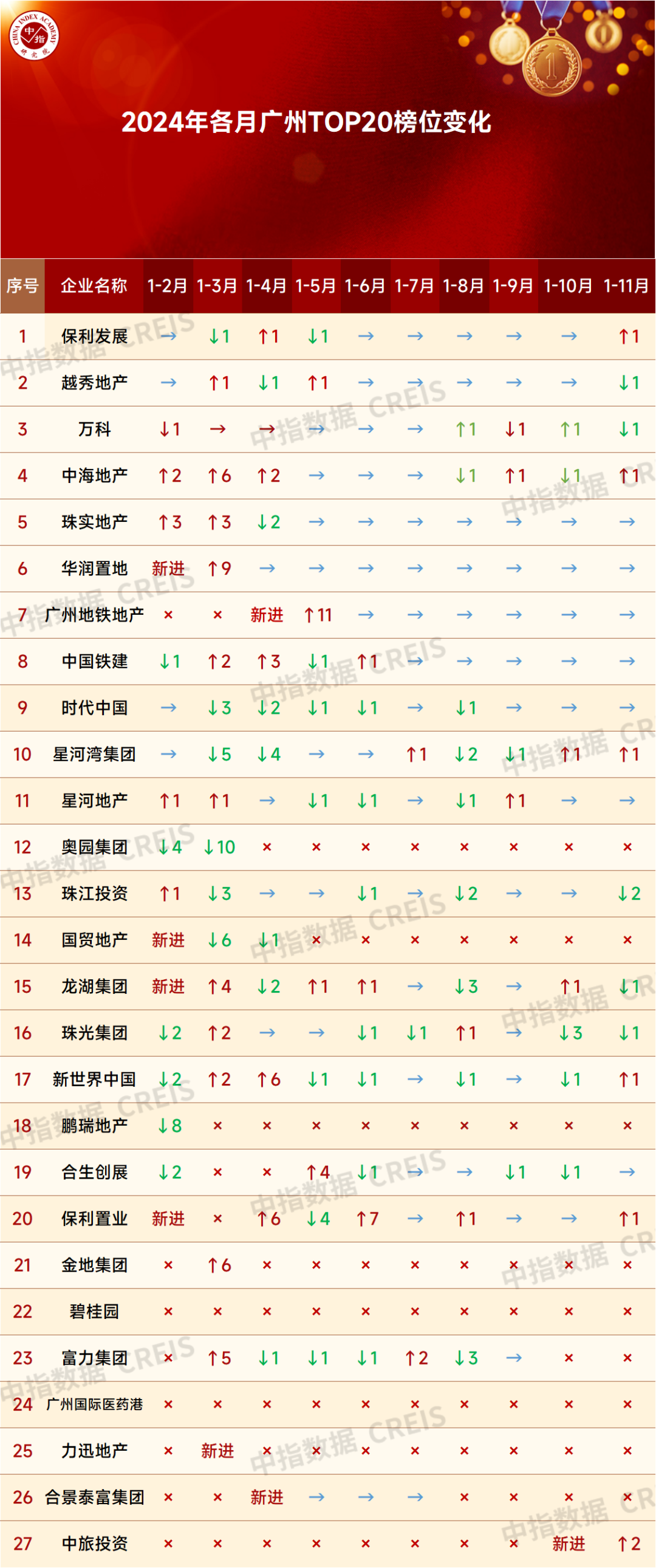Viewport: 656px width, 1568px height.
Task: Select company name 珠光集团
Action: (94, 1033)
